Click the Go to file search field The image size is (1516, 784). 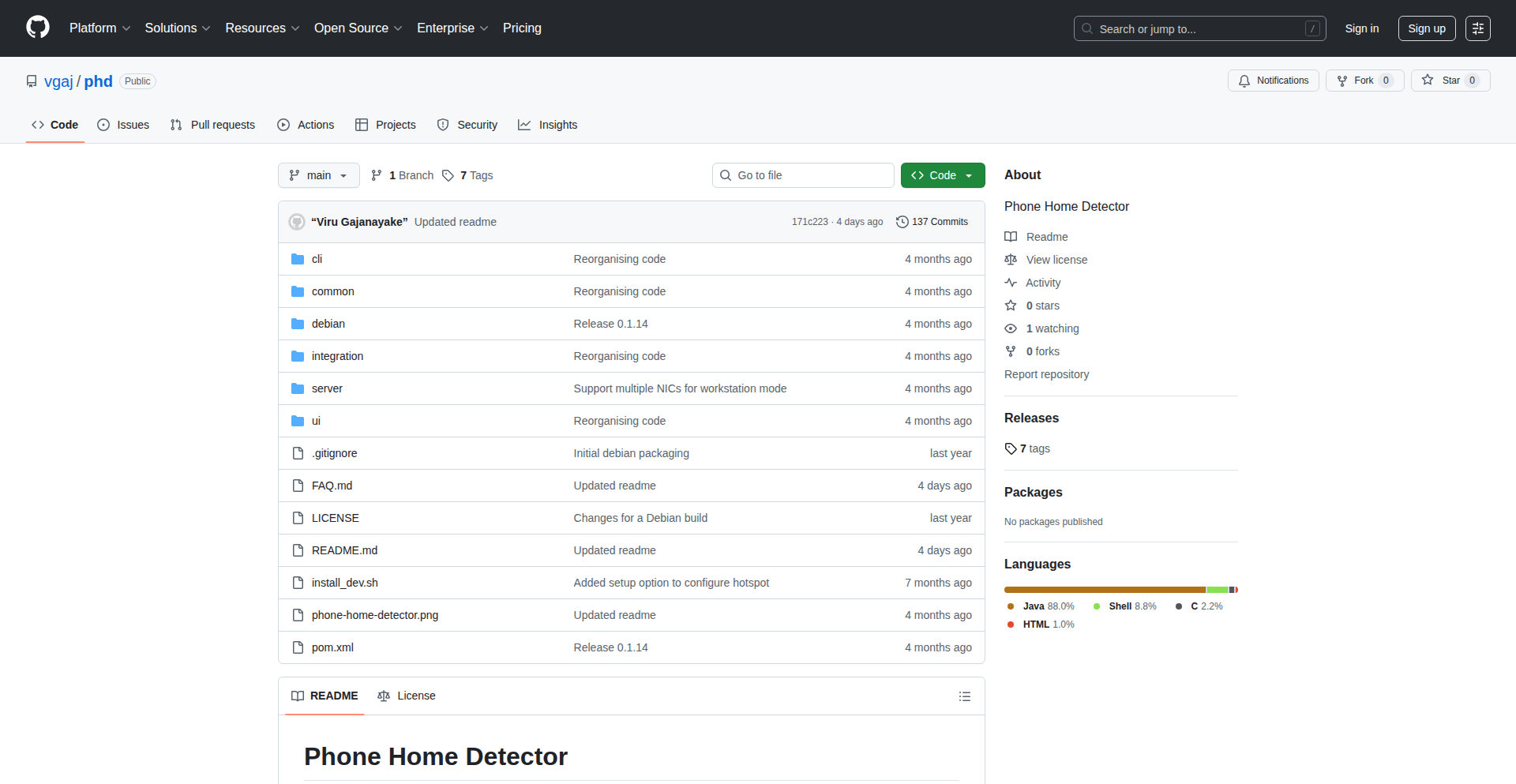tap(803, 175)
